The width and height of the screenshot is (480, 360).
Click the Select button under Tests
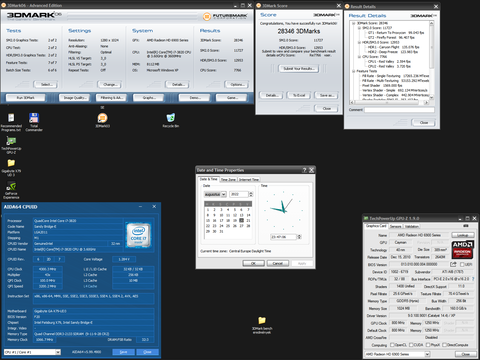(x=45, y=85)
